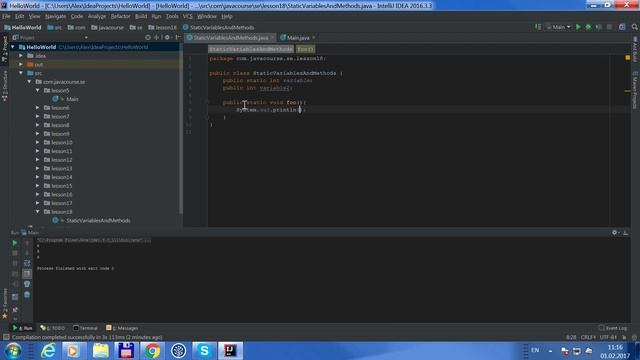The height and width of the screenshot is (360, 640).
Task: Select the lesson10 package
Action: tap(62, 142)
